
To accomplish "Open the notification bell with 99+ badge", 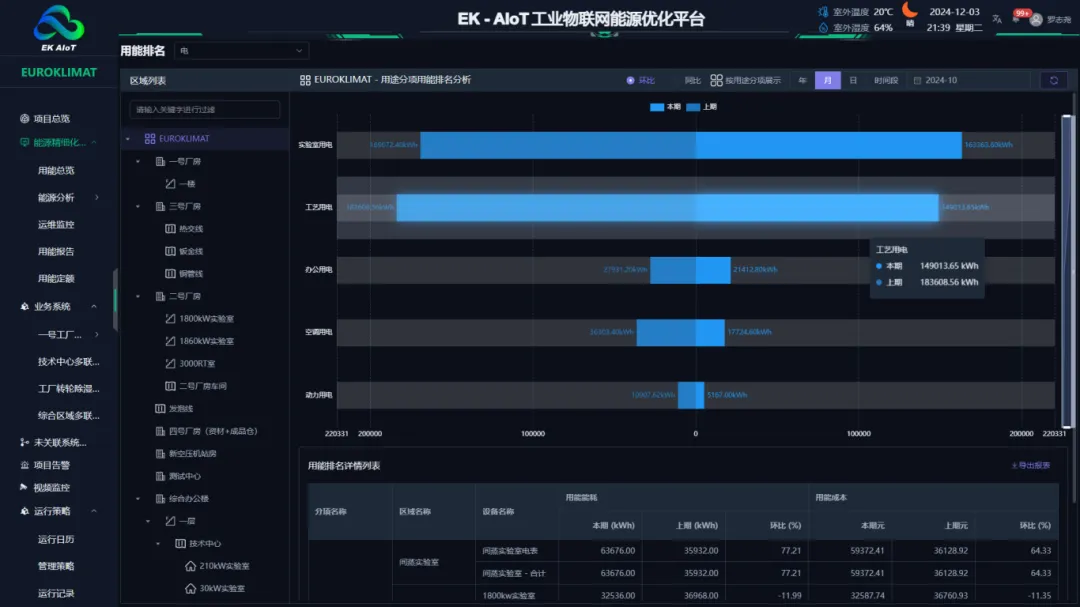I will 1018,18.
